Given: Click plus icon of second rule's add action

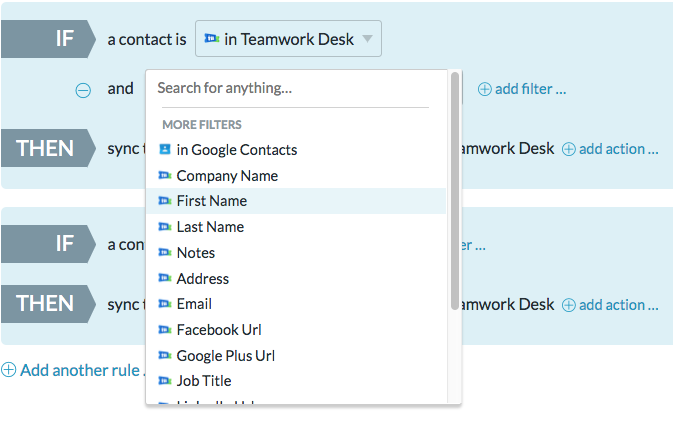Looking at the screenshot, I should [569, 305].
